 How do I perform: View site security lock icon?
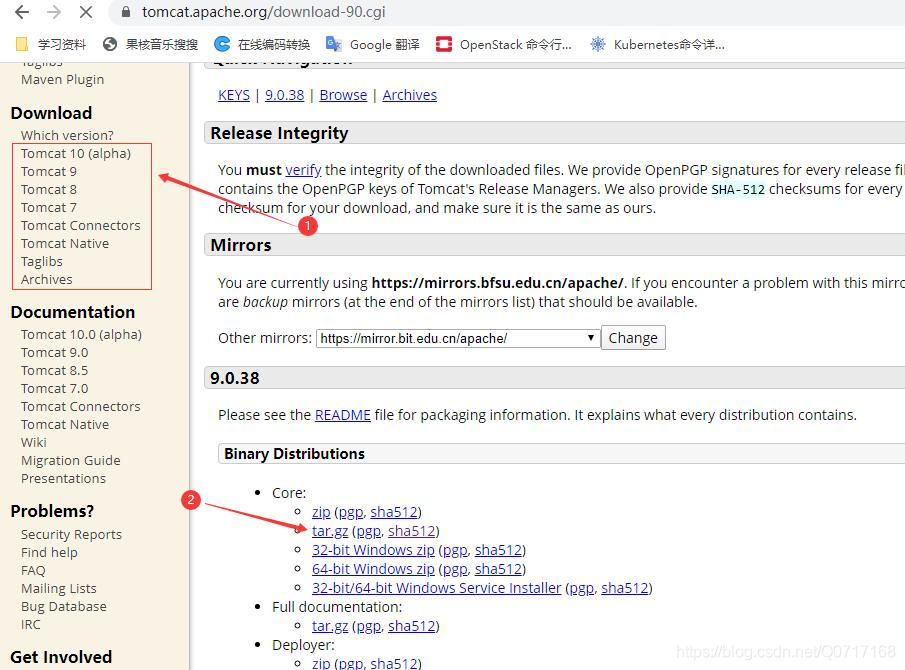[126, 12]
